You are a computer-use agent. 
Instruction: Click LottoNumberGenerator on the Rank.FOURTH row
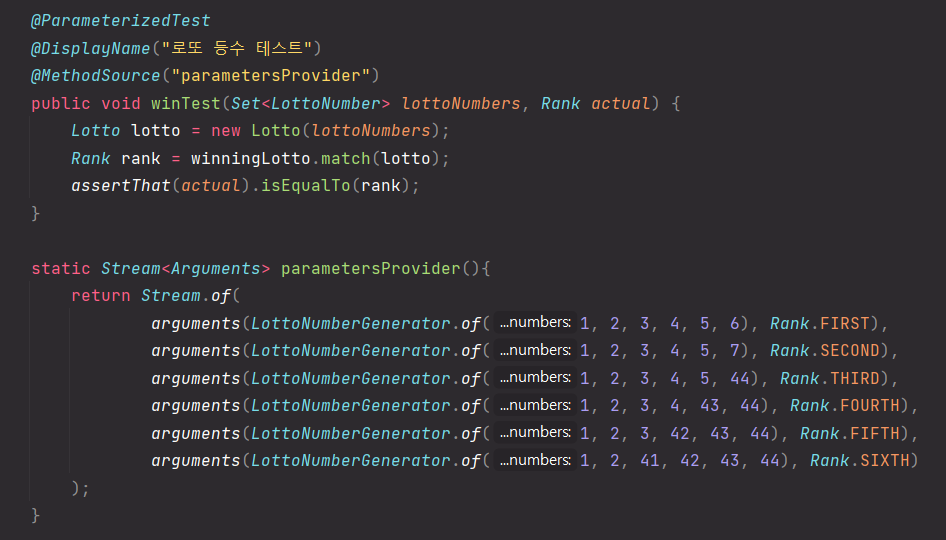(351, 405)
